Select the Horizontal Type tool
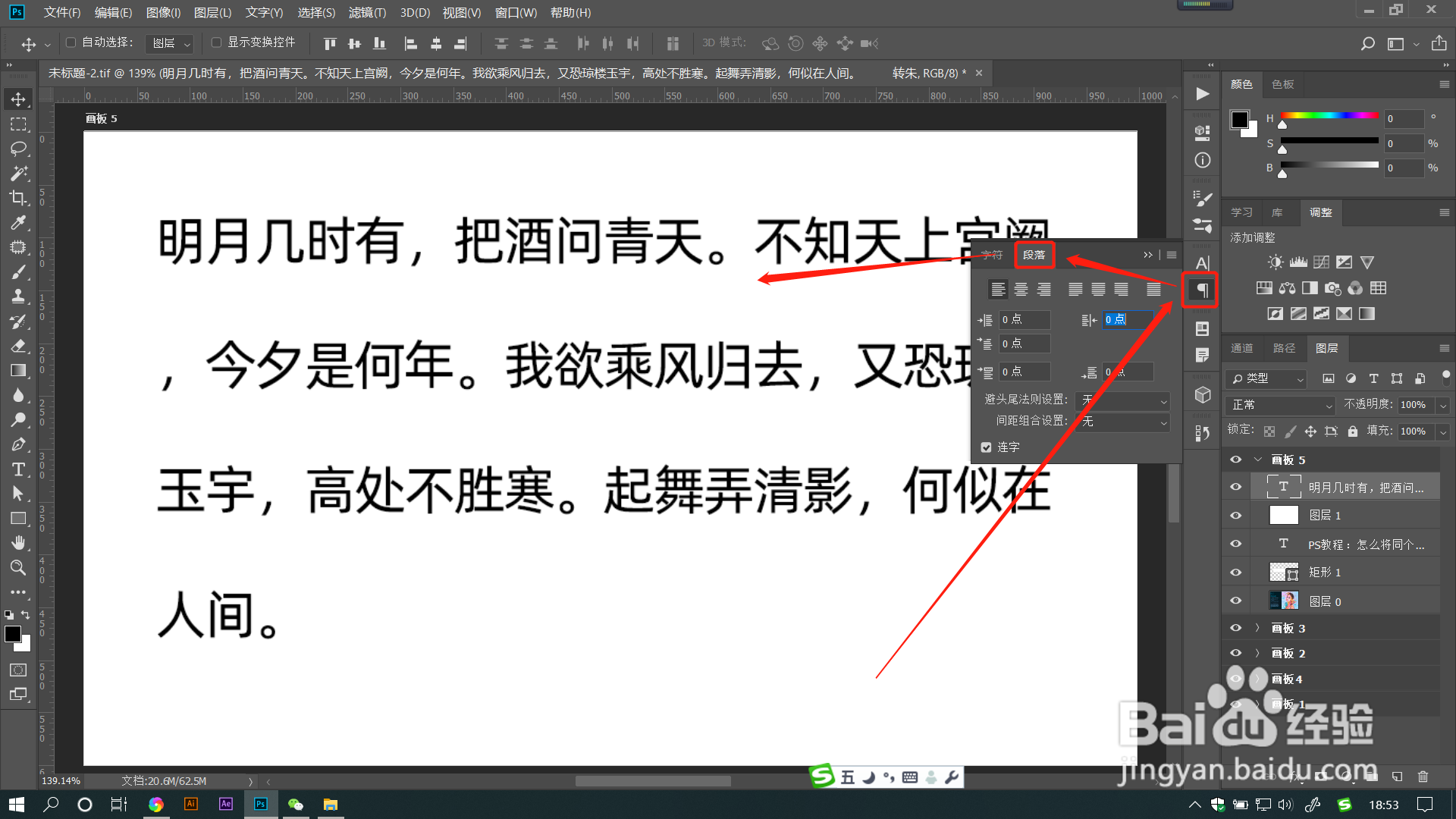 [x=18, y=469]
